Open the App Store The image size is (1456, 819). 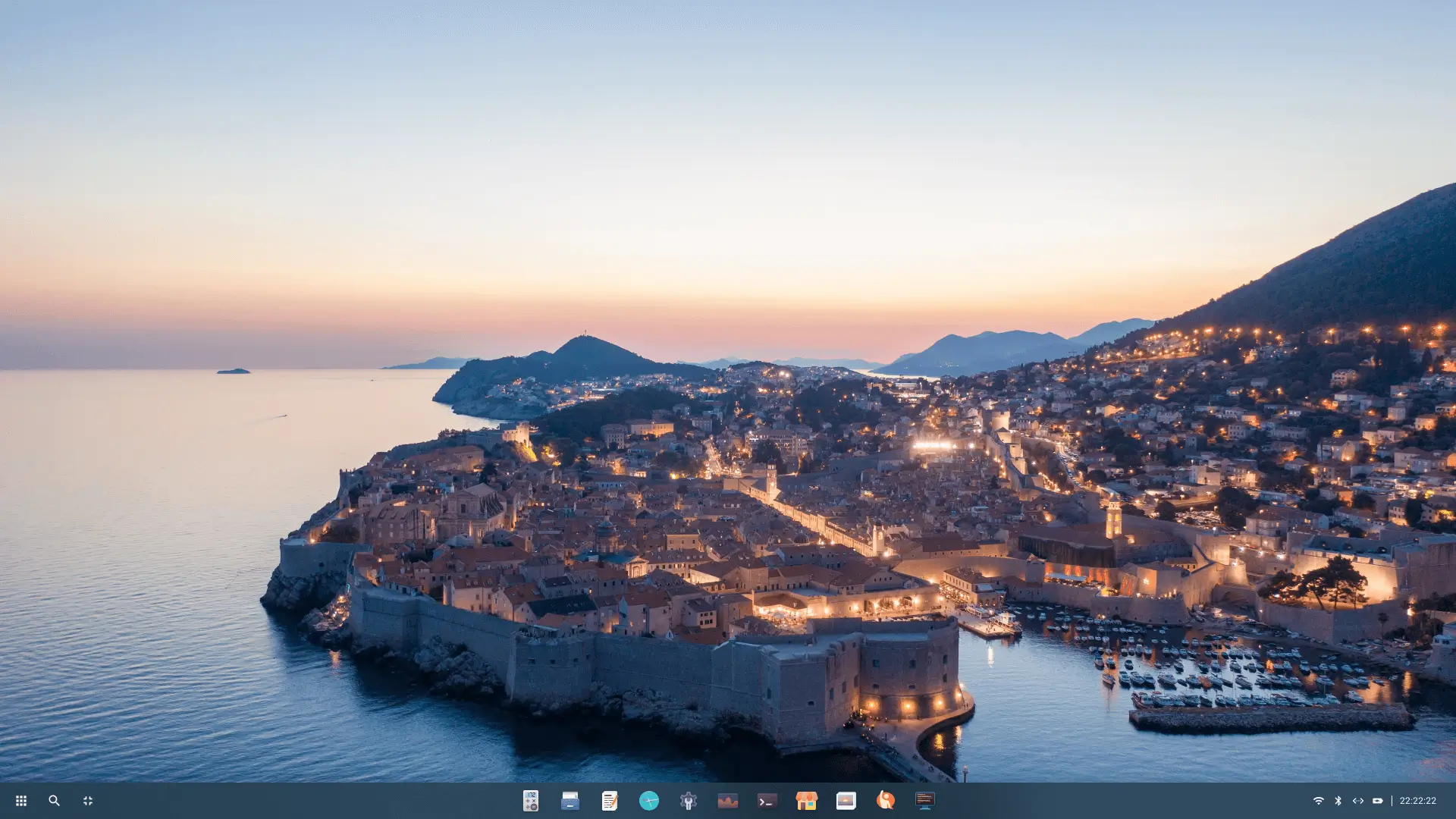pos(807,800)
